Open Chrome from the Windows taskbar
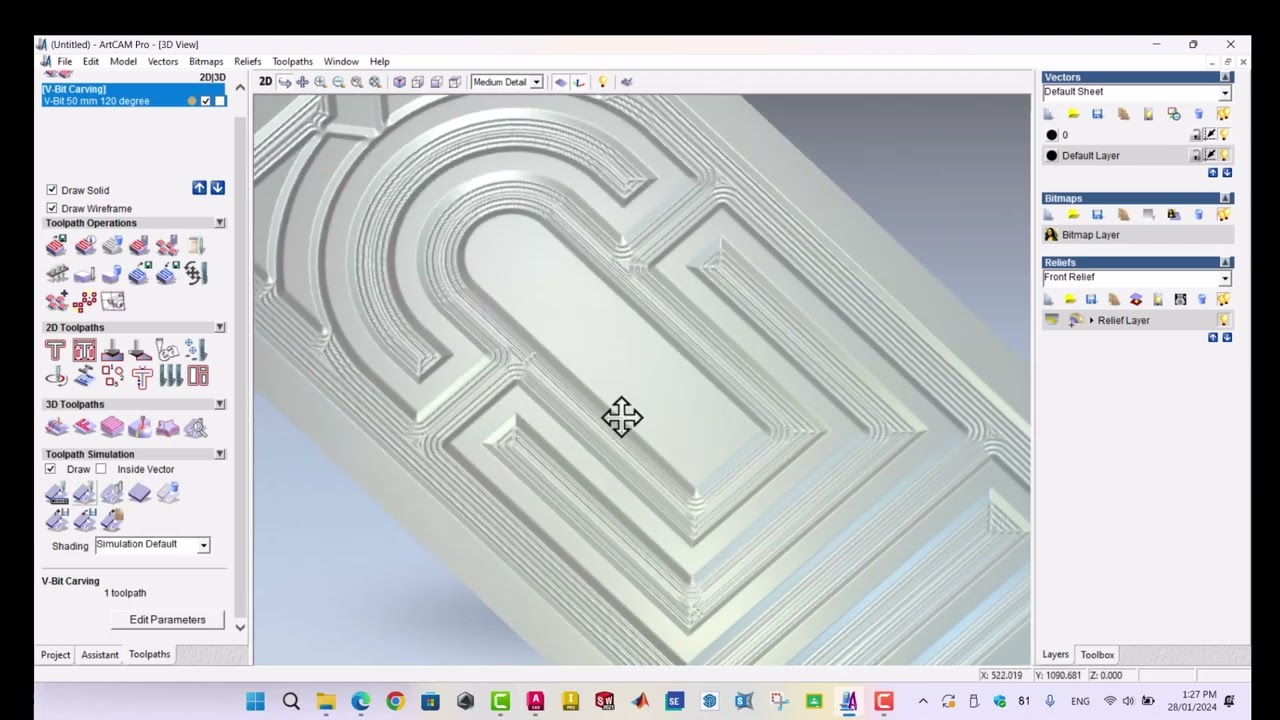This screenshot has height=720, width=1280. tap(395, 701)
